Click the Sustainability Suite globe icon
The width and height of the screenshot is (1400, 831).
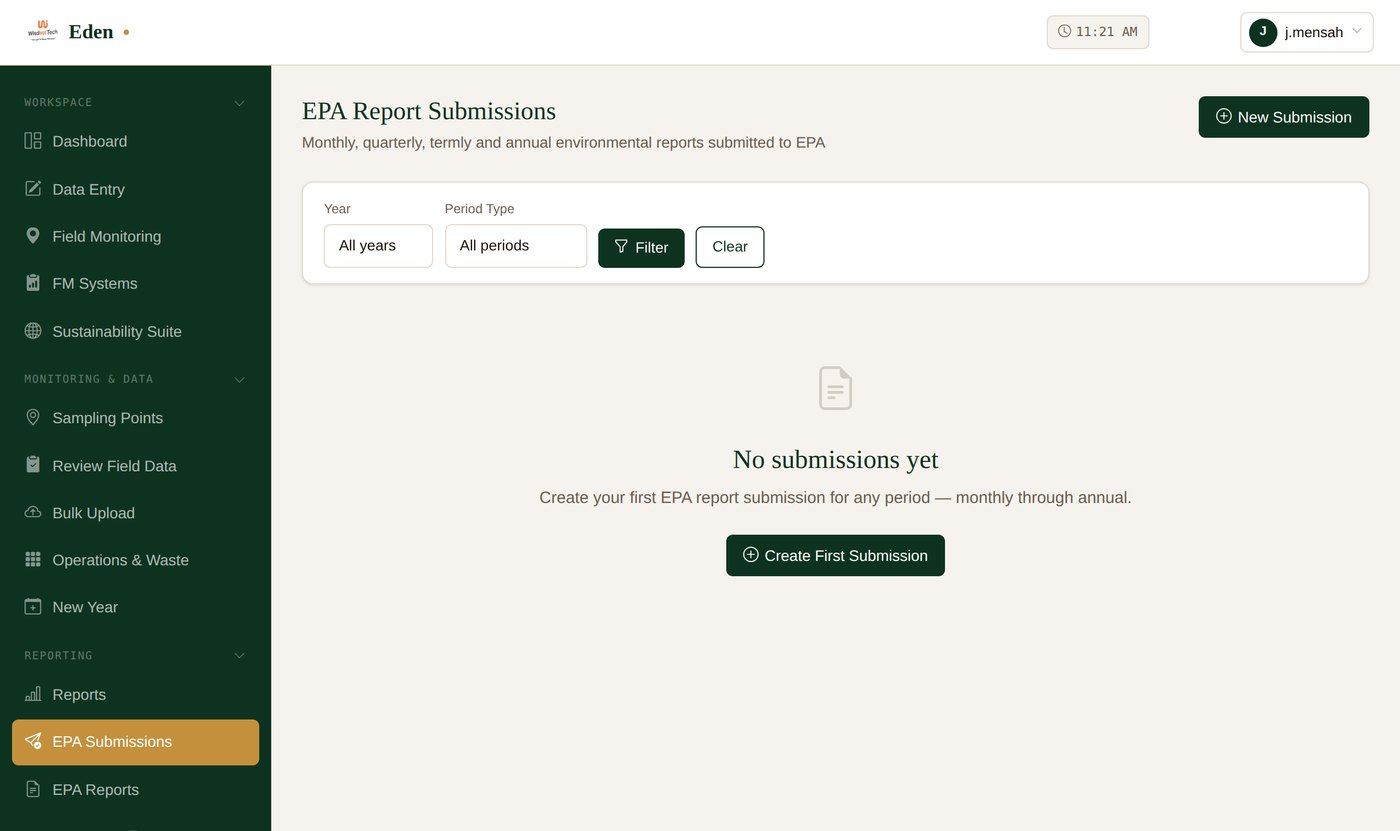click(33, 331)
